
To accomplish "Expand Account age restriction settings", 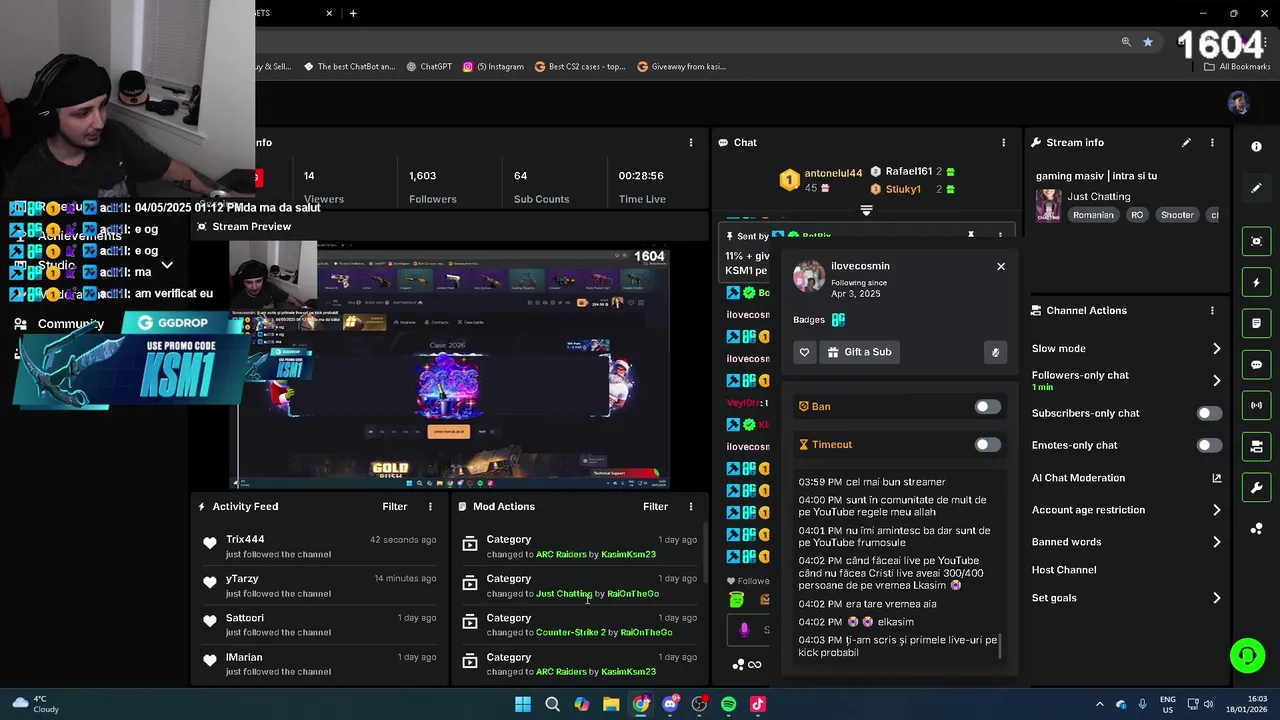I will point(1216,510).
